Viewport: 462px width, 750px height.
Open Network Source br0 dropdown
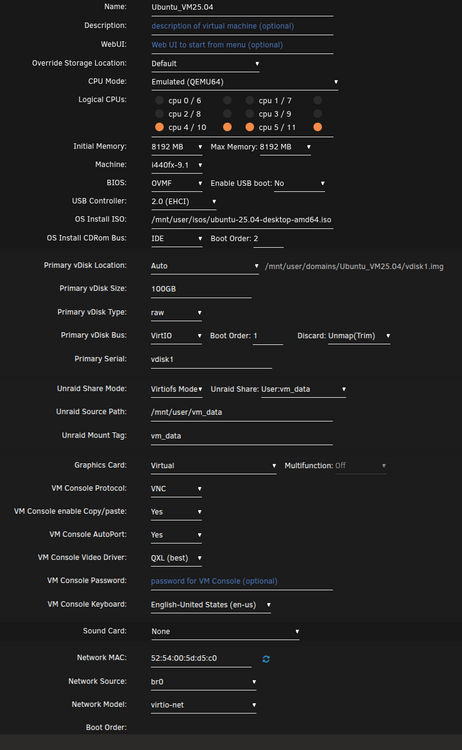pos(204,682)
